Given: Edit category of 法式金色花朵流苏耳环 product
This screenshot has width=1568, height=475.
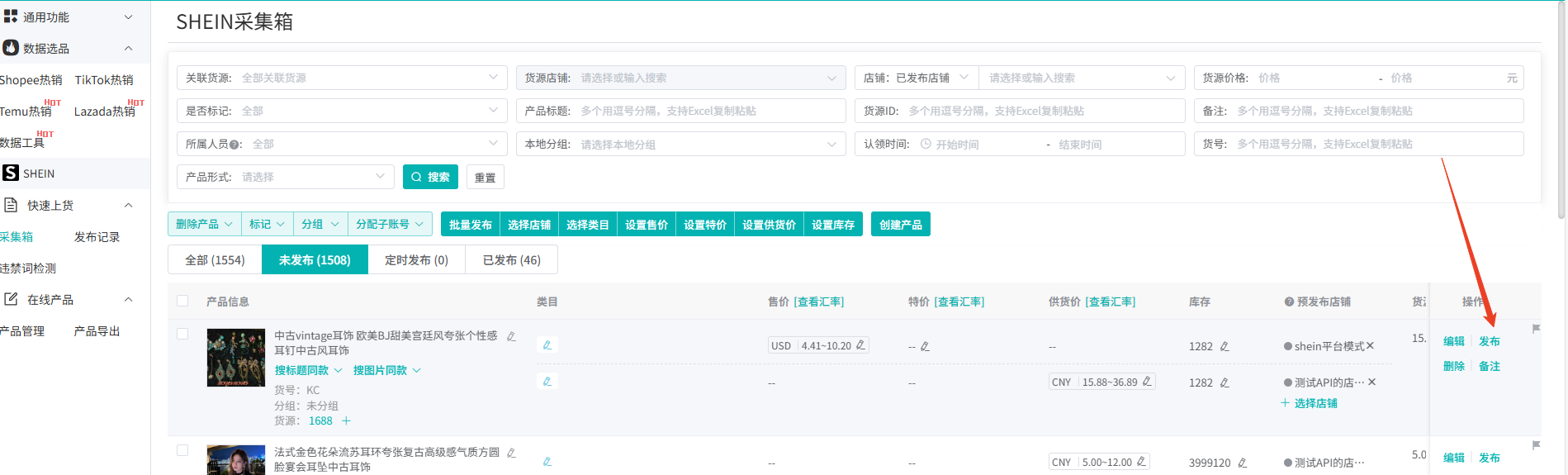Looking at the screenshot, I should tap(547, 461).
